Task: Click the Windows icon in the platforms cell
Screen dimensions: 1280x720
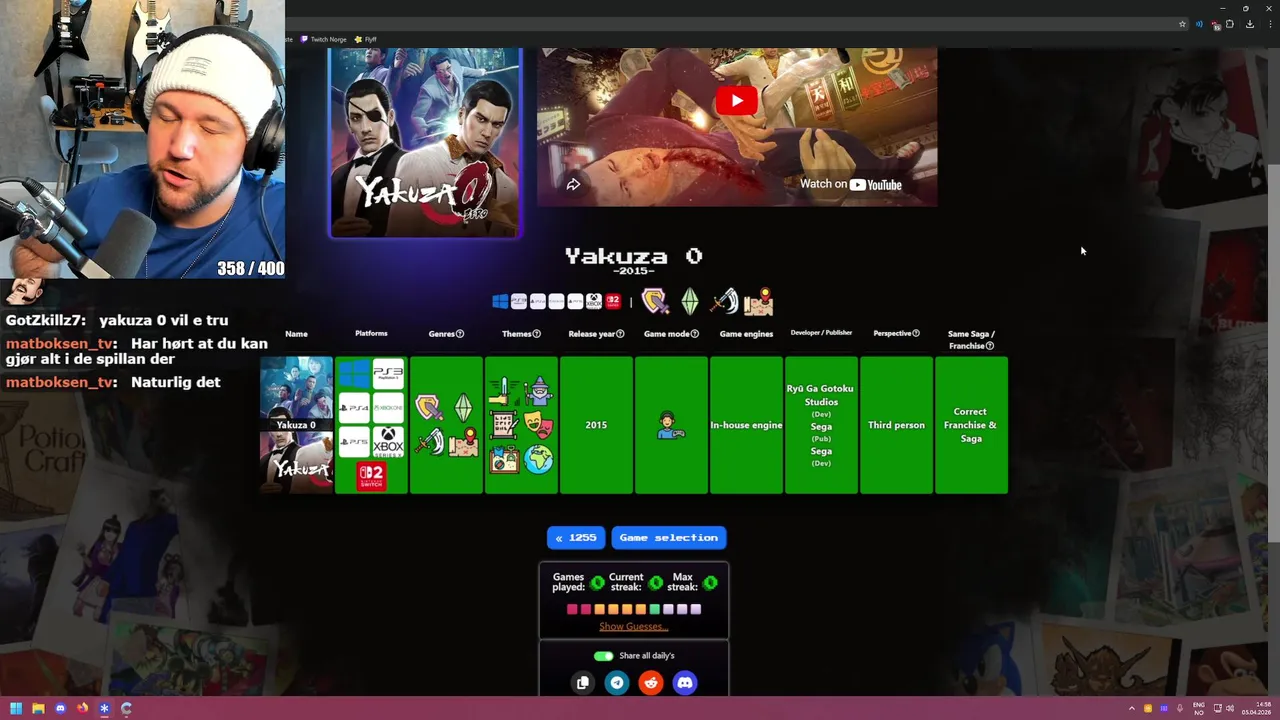Action: (x=354, y=374)
